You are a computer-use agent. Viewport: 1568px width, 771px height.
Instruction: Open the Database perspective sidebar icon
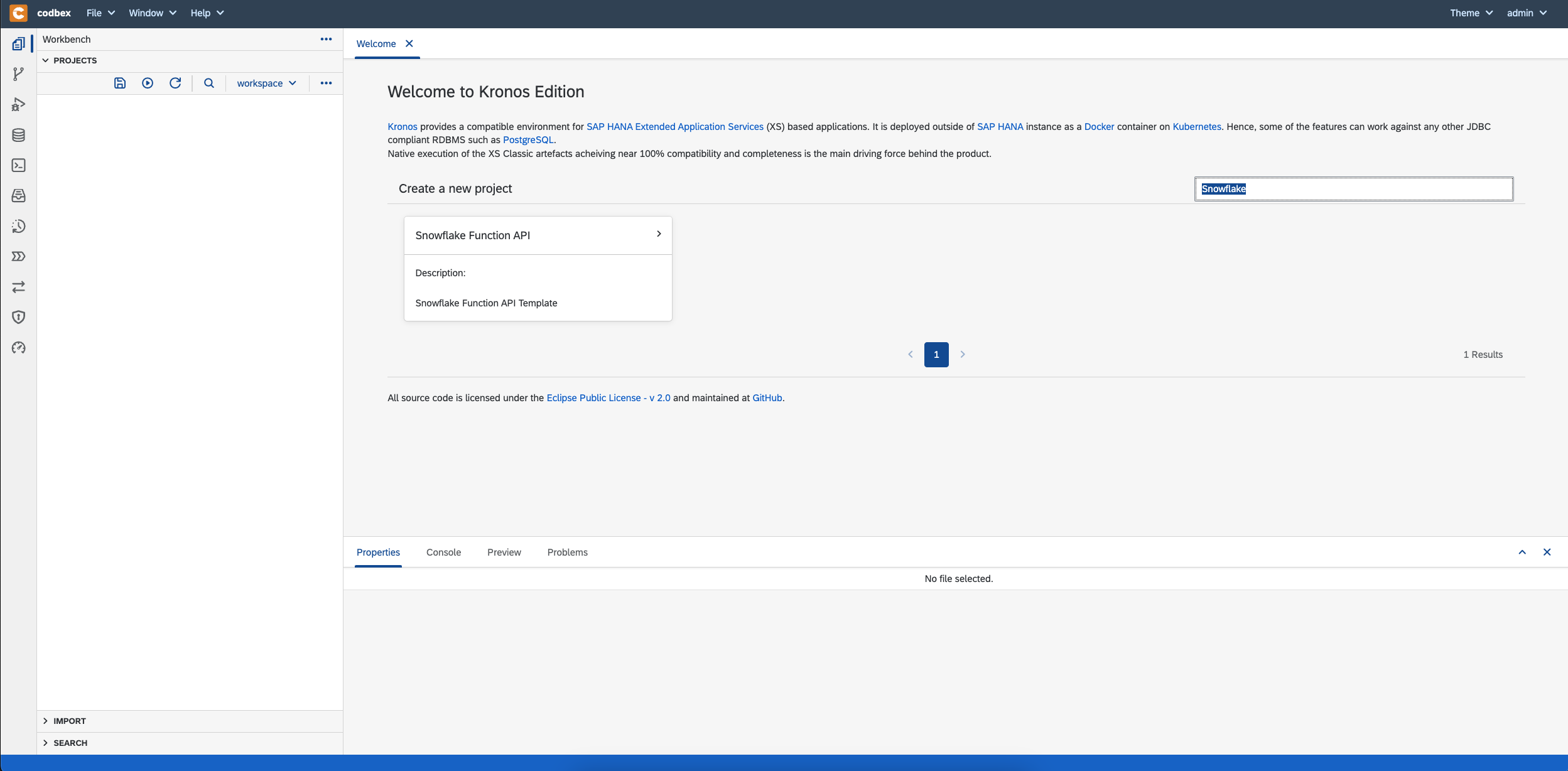click(x=19, y=135)
